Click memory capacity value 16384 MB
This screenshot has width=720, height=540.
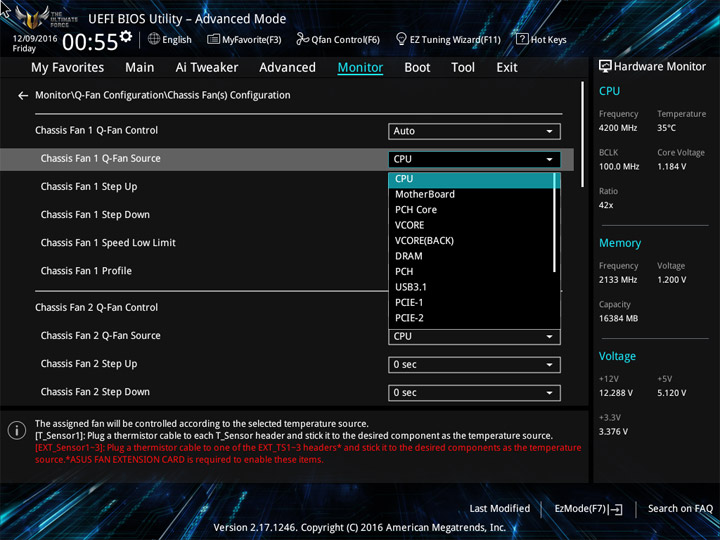pos(619,318)
